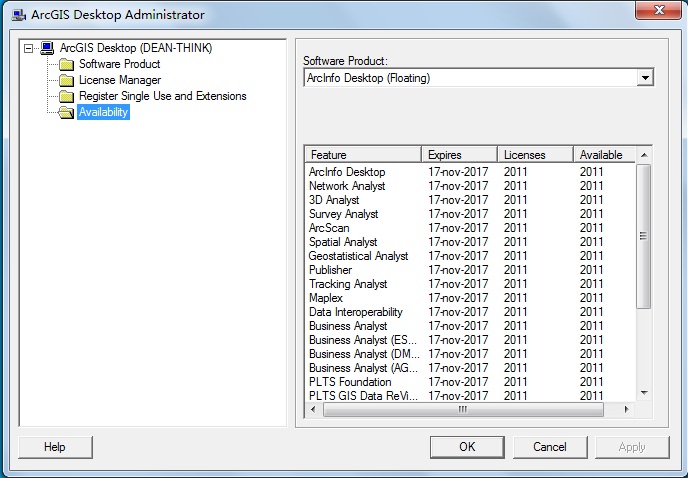Select ArcGIS Desktop (DEAN-THINK) root node
This screenshot has height=478, width=688.
click(136, 48)
